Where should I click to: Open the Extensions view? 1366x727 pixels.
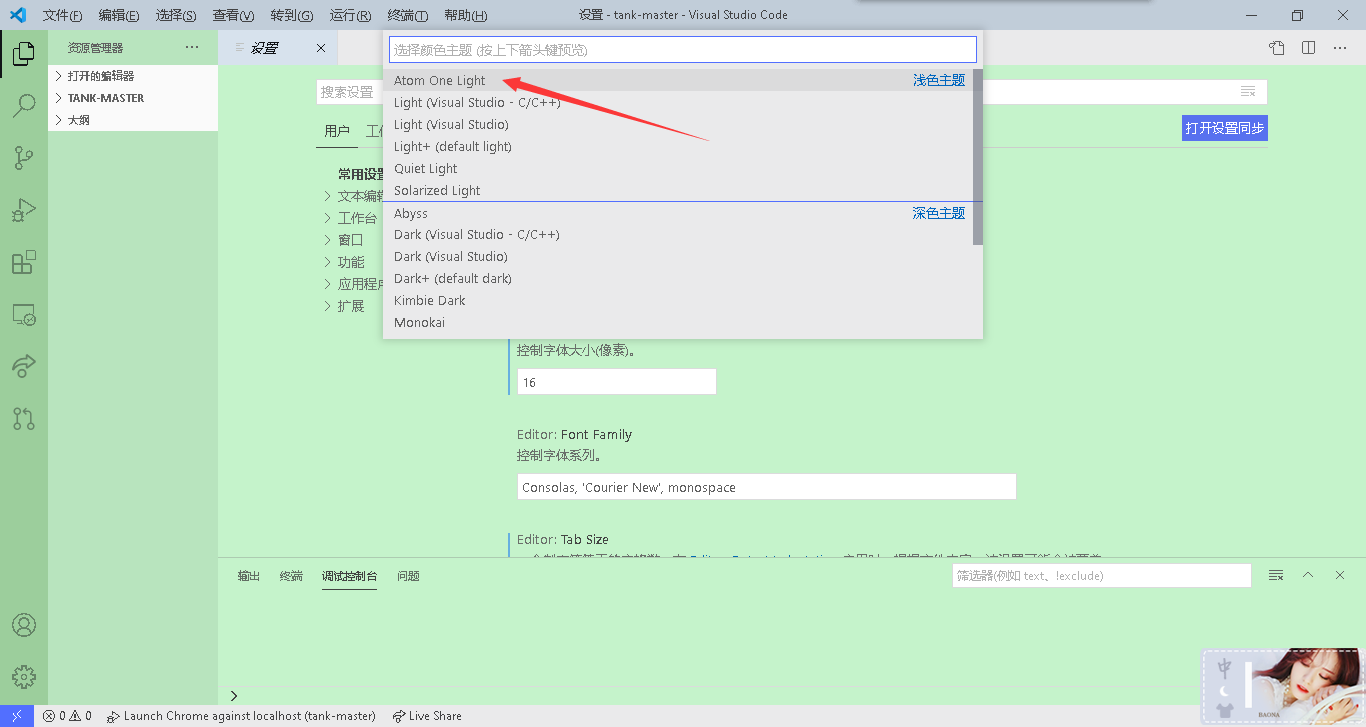(x=24, y=262)
